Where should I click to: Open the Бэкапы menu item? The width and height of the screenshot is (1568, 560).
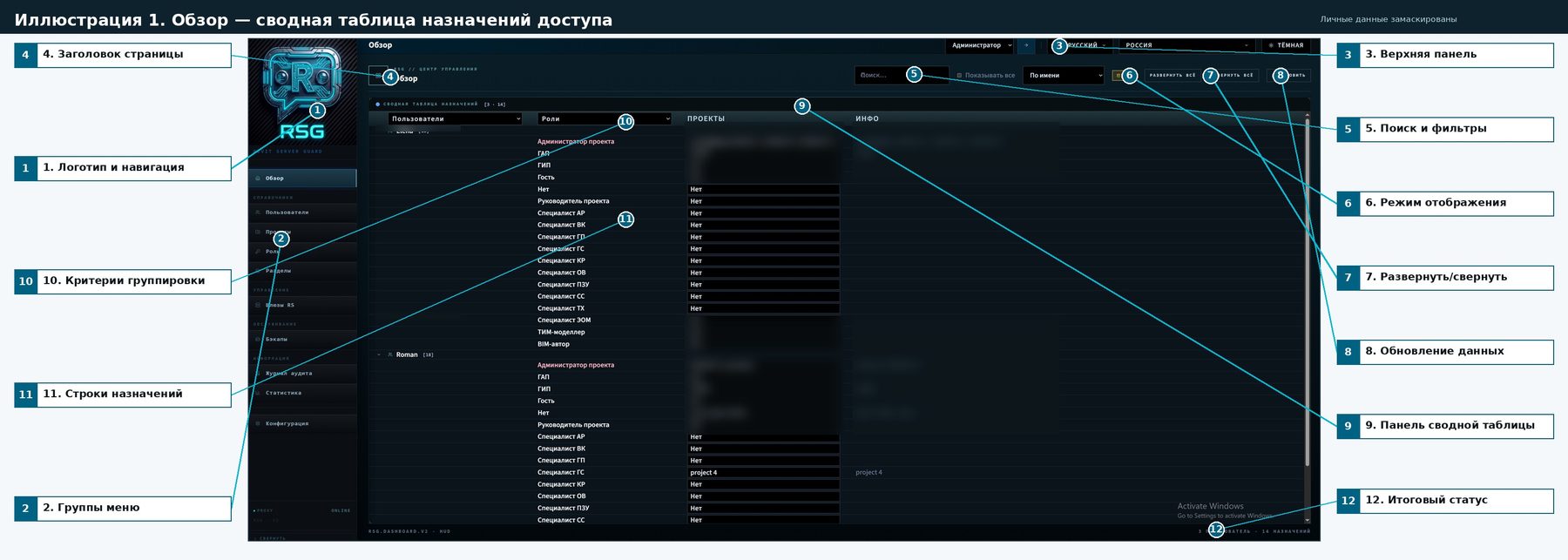[x=302, y=339]
